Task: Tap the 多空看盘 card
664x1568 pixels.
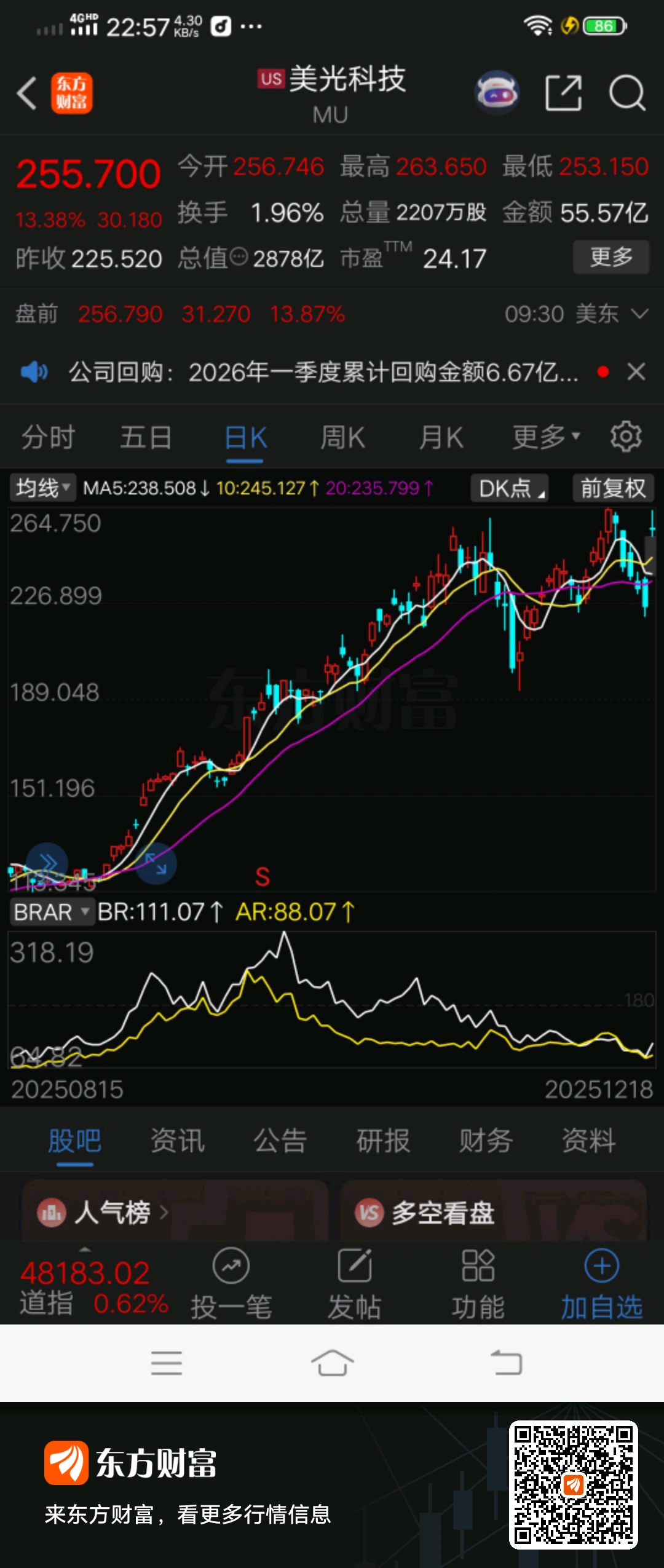Action: pos(494,1209)
